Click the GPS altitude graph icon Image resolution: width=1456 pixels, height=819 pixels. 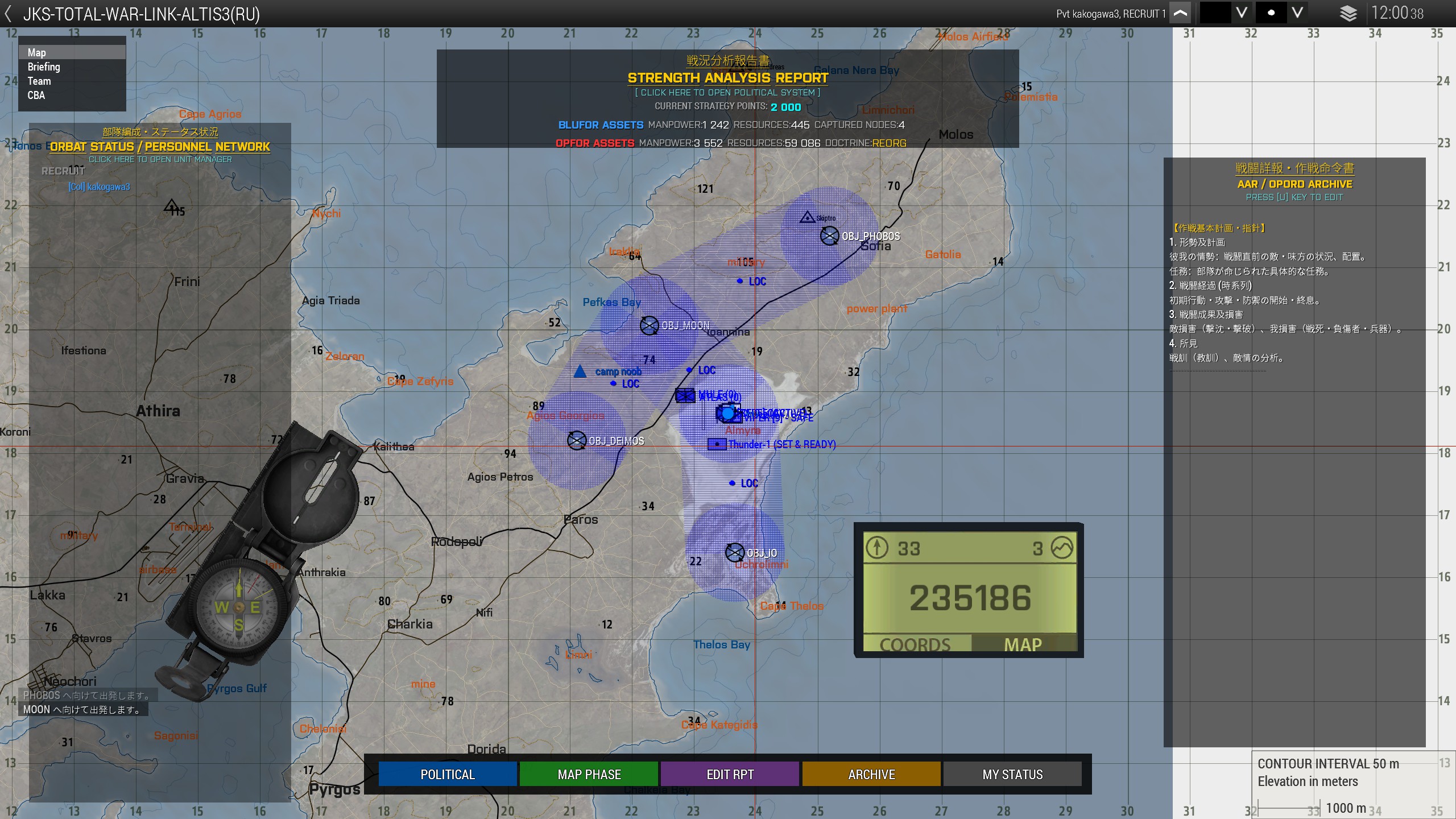point(1062,548)
